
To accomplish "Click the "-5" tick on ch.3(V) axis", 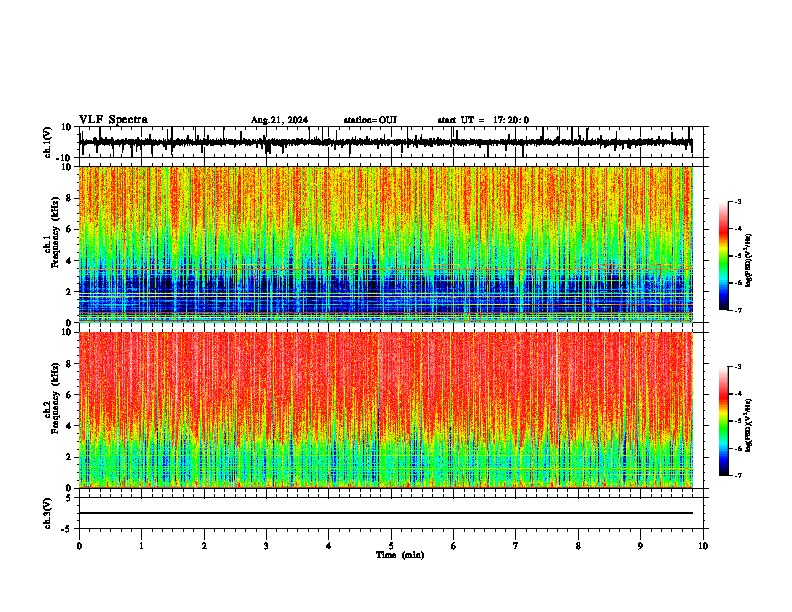I will (x=67, y=529).
